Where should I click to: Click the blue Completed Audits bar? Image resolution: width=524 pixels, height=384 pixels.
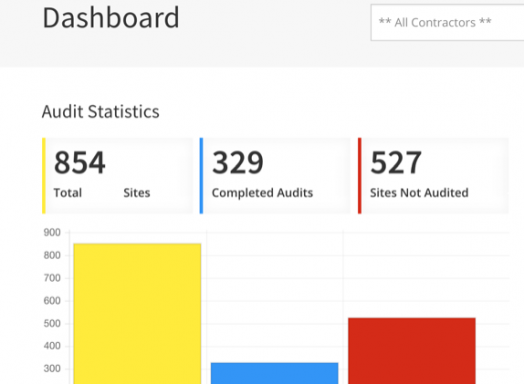coord(275,373)
